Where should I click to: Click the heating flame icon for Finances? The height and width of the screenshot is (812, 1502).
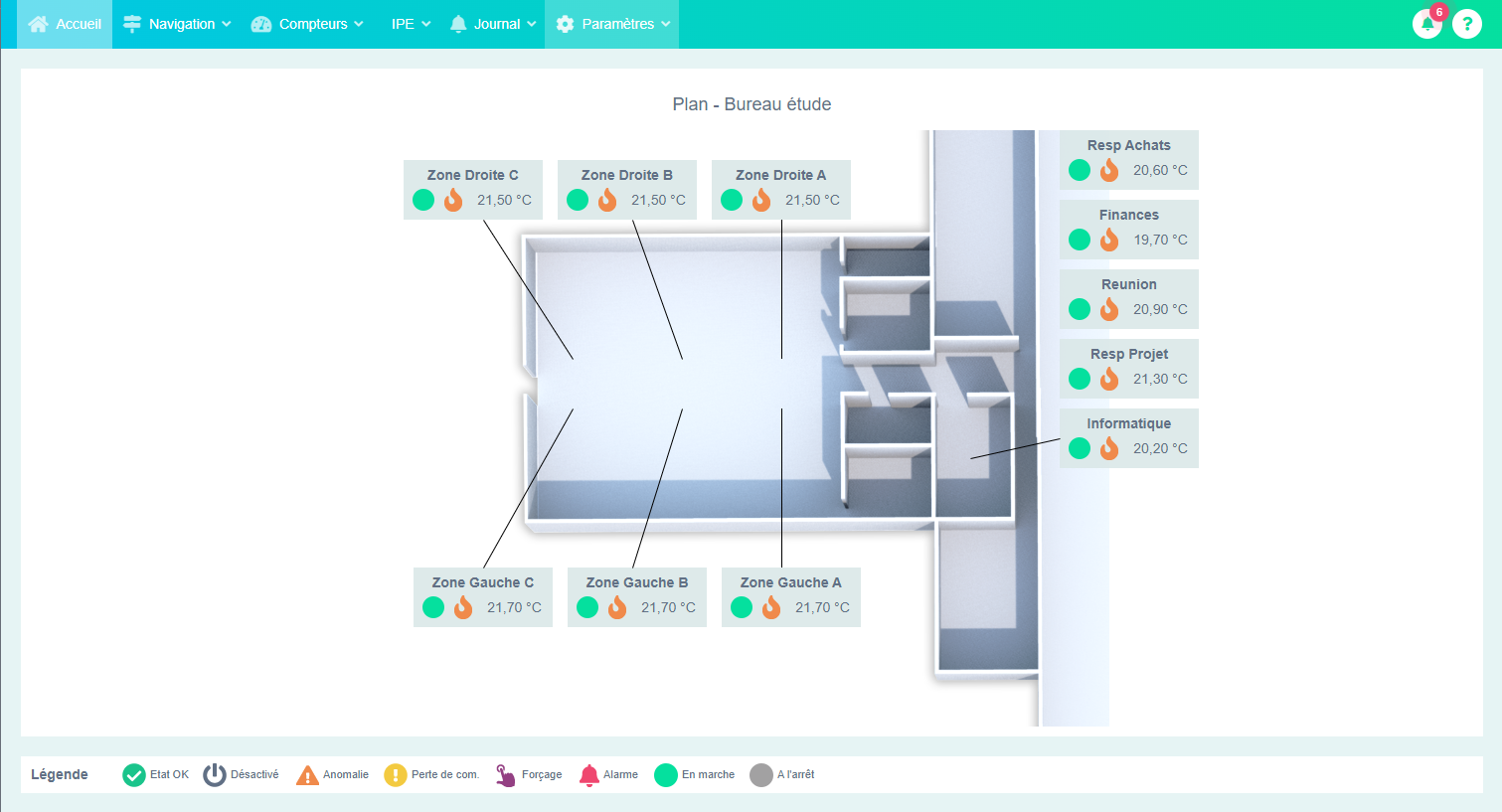click(x=1109, y=240)
